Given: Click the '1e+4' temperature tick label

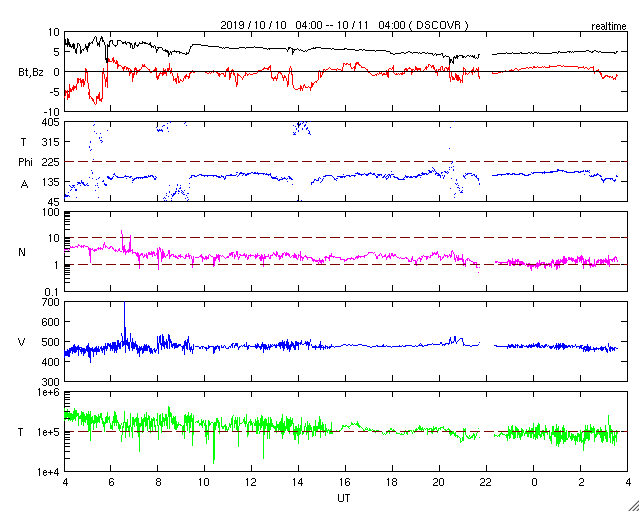Looking at the screenshot, I should 49,472.
